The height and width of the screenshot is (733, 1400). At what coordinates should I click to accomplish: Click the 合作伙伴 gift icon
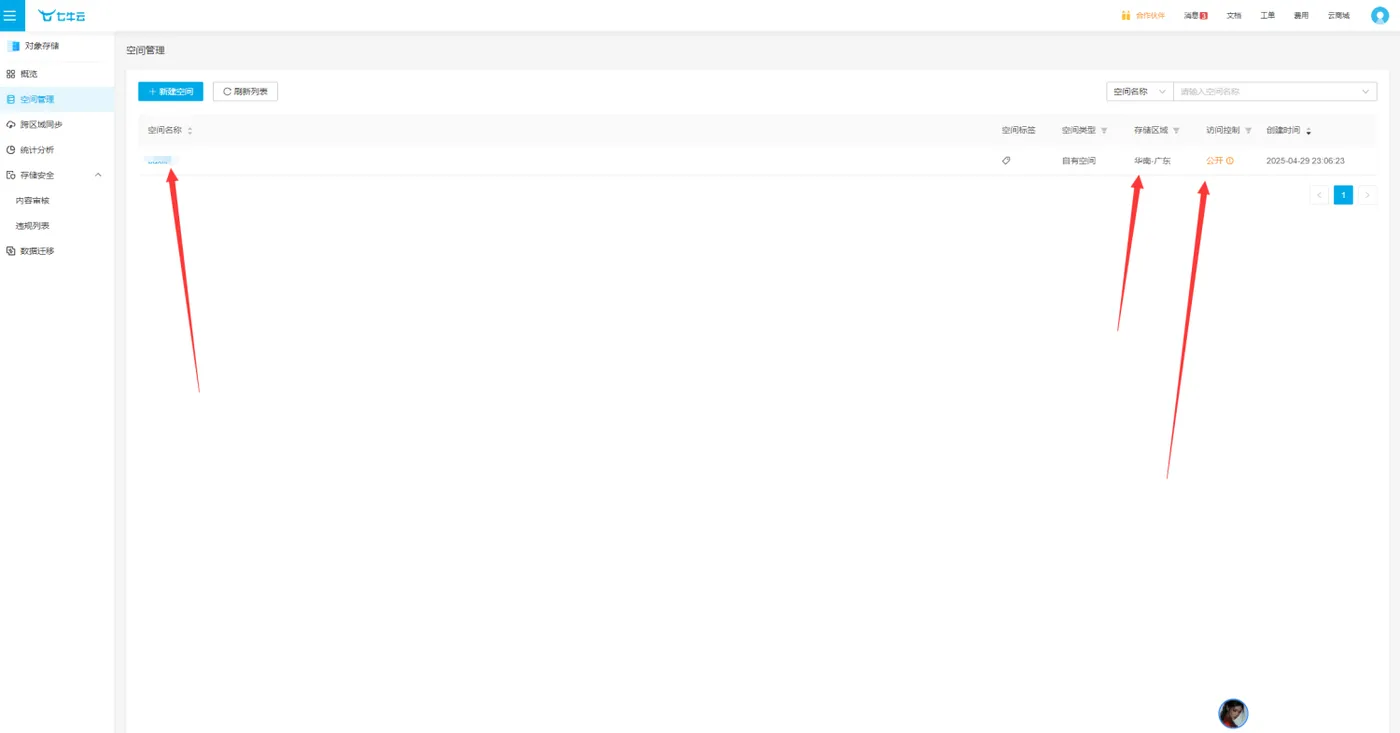1126,15
